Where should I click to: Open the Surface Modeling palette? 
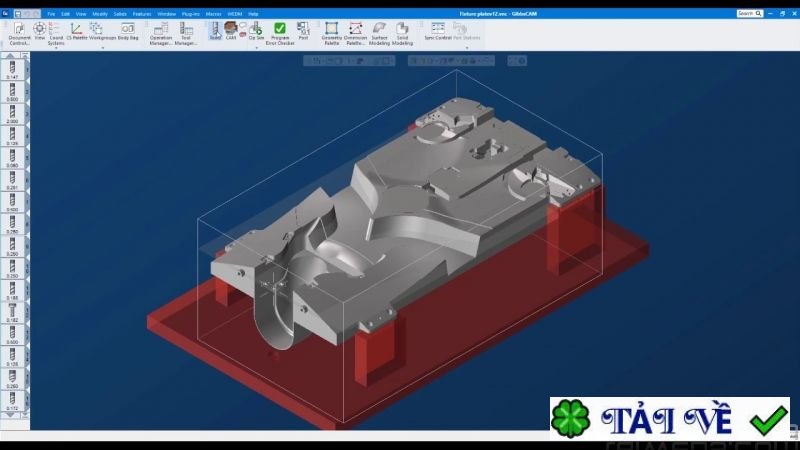click(x=379, y=34)
